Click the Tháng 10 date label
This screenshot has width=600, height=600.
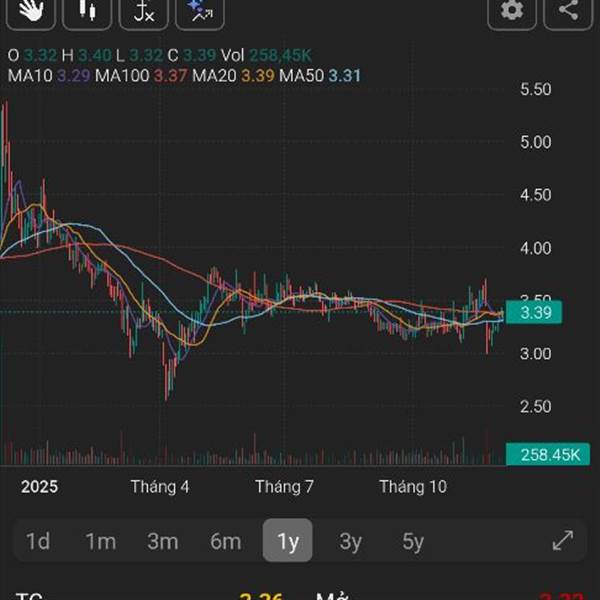(413, 487)
